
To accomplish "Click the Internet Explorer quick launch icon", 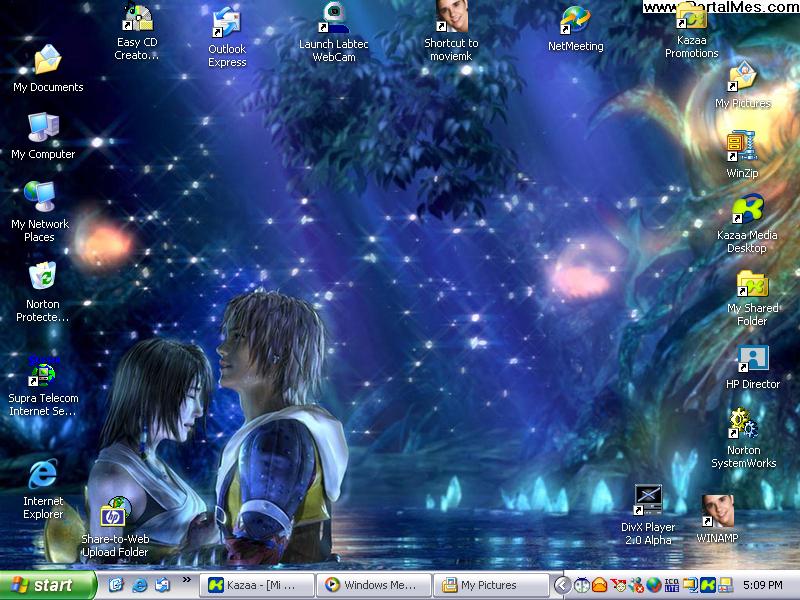I will [139, 585].
